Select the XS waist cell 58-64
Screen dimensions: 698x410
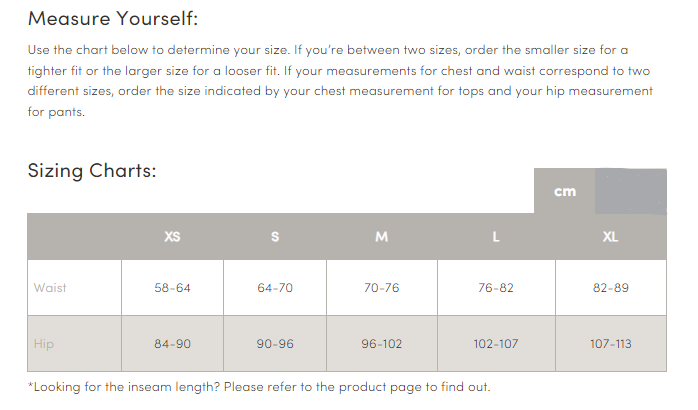pos(172,288)
